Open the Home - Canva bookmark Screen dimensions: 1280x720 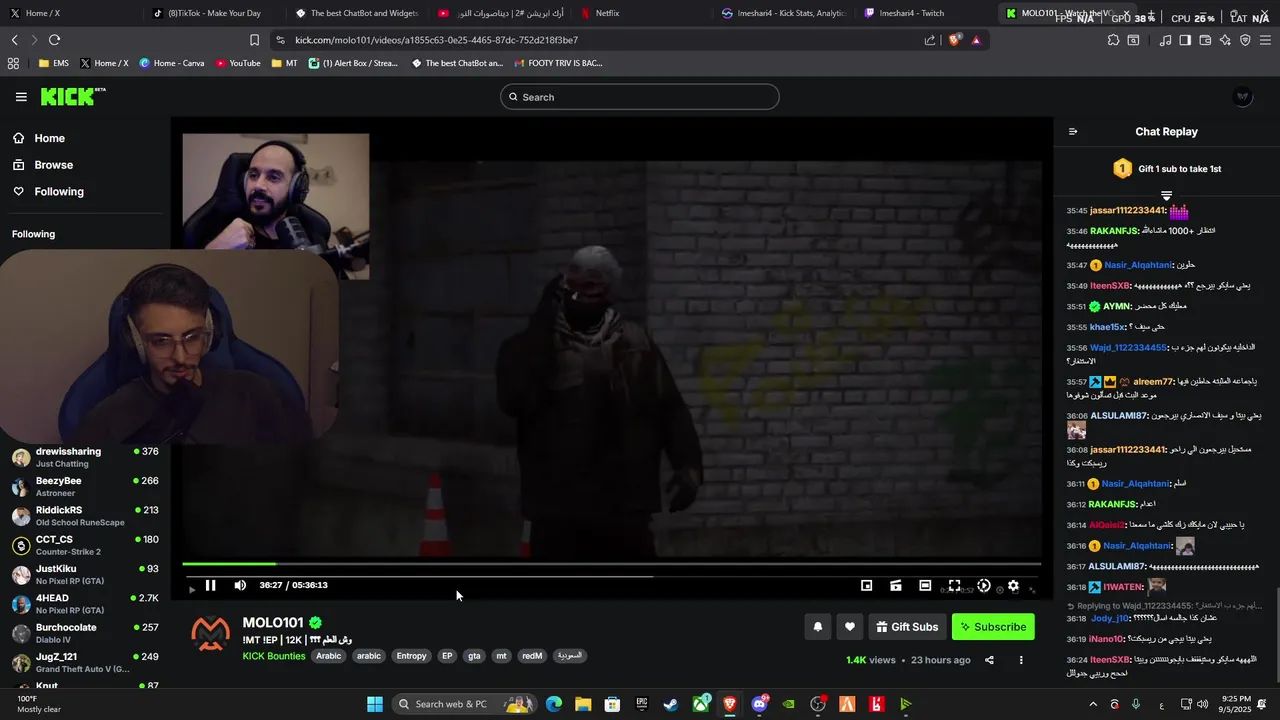[x=172, y=63]
